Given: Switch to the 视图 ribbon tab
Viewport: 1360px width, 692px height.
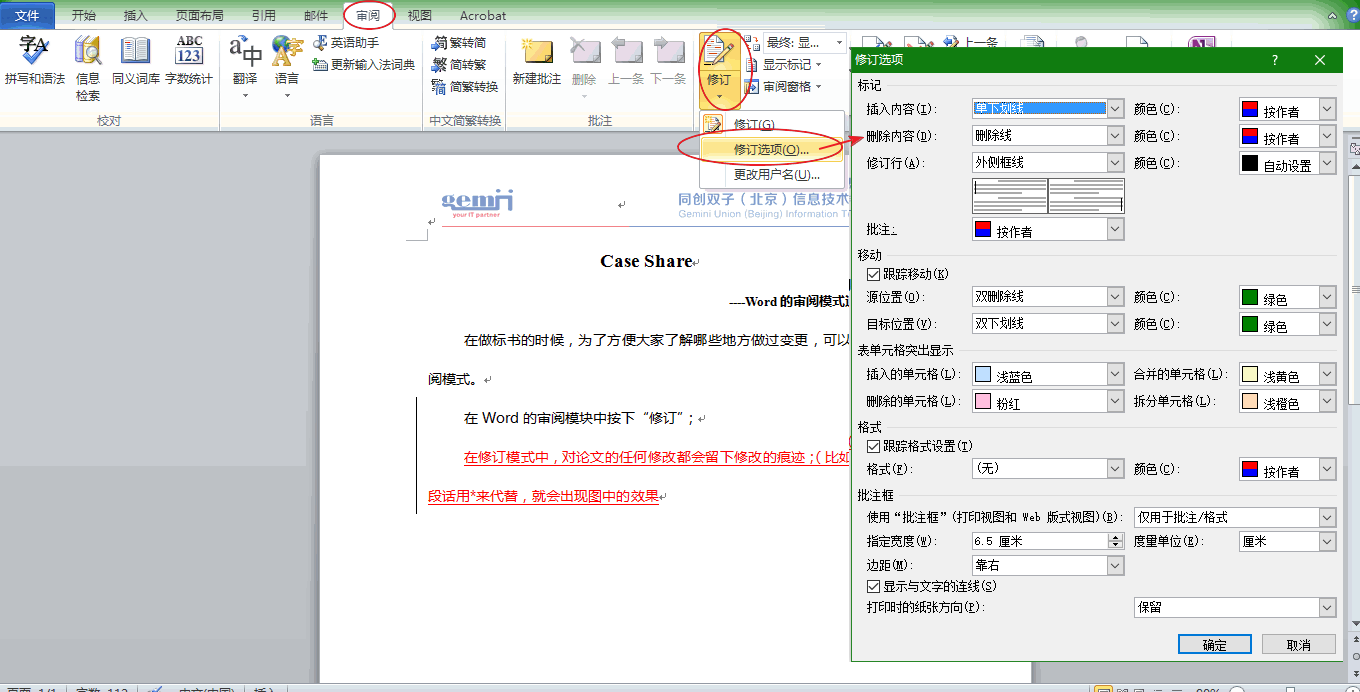Looking at the screenshot, I should [x=419, y=15].
